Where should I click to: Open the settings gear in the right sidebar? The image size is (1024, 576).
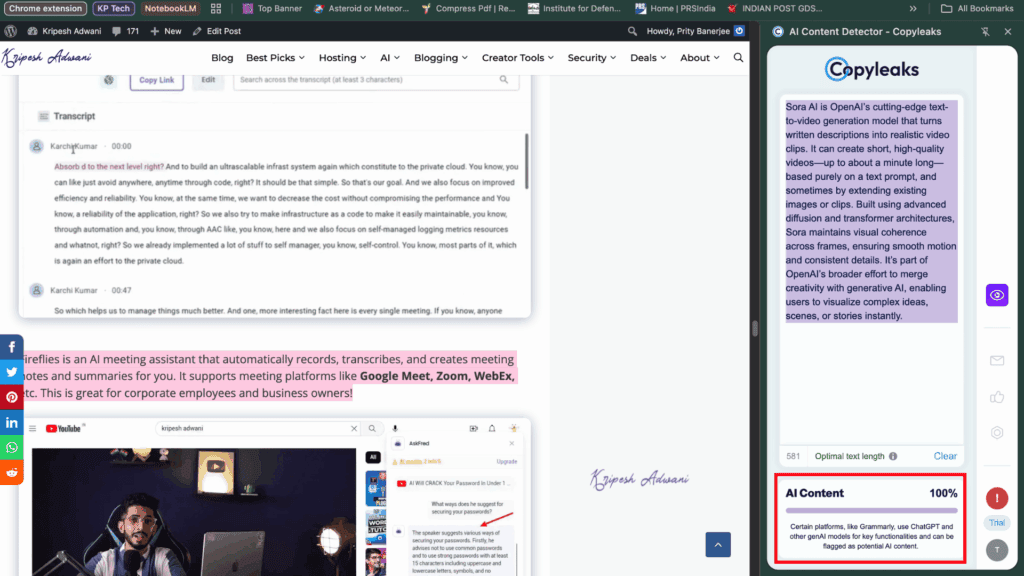(x=996, y=432)
